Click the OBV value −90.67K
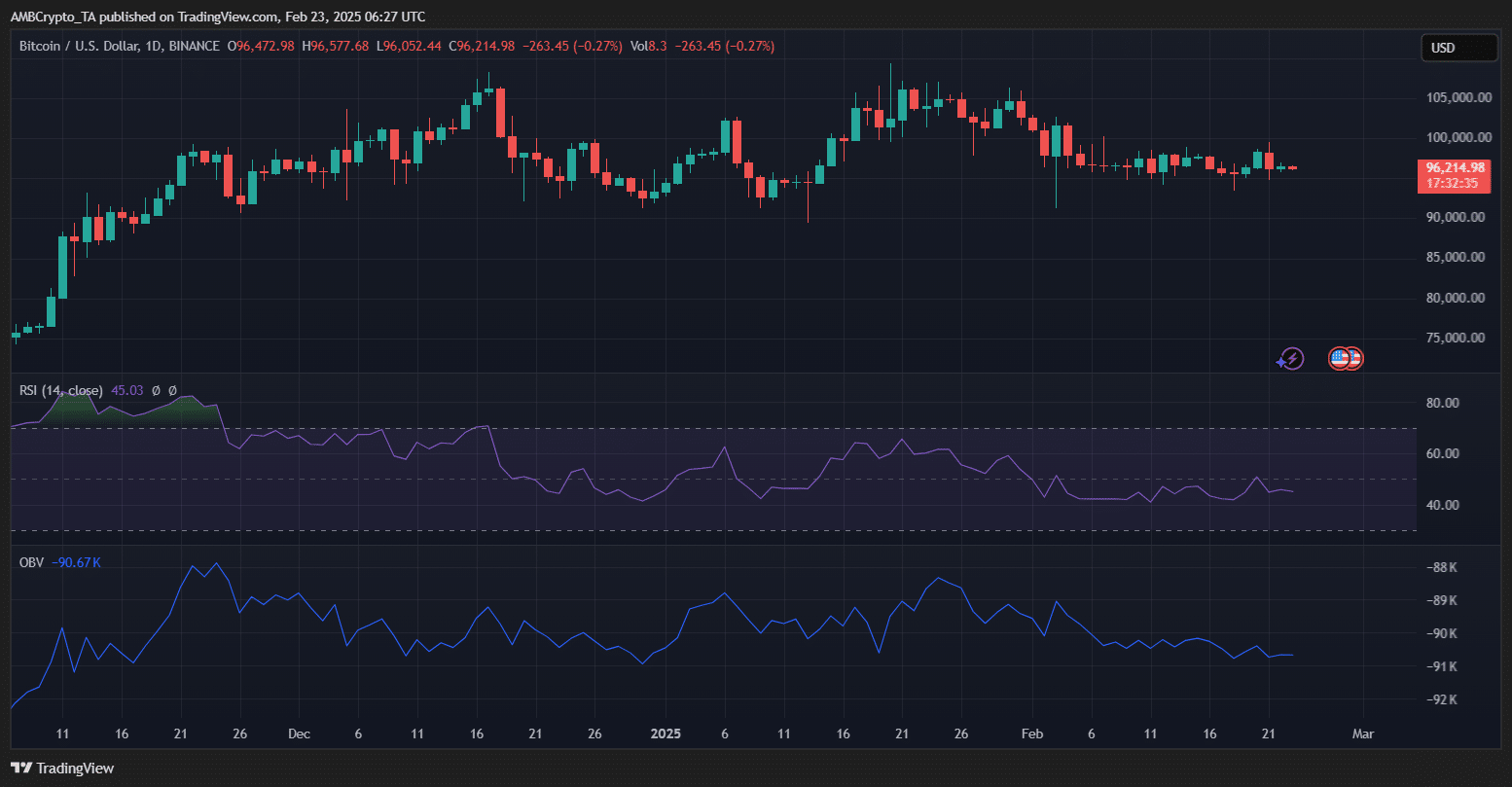The image size is (1512, 787). click(x=76, y=561)
